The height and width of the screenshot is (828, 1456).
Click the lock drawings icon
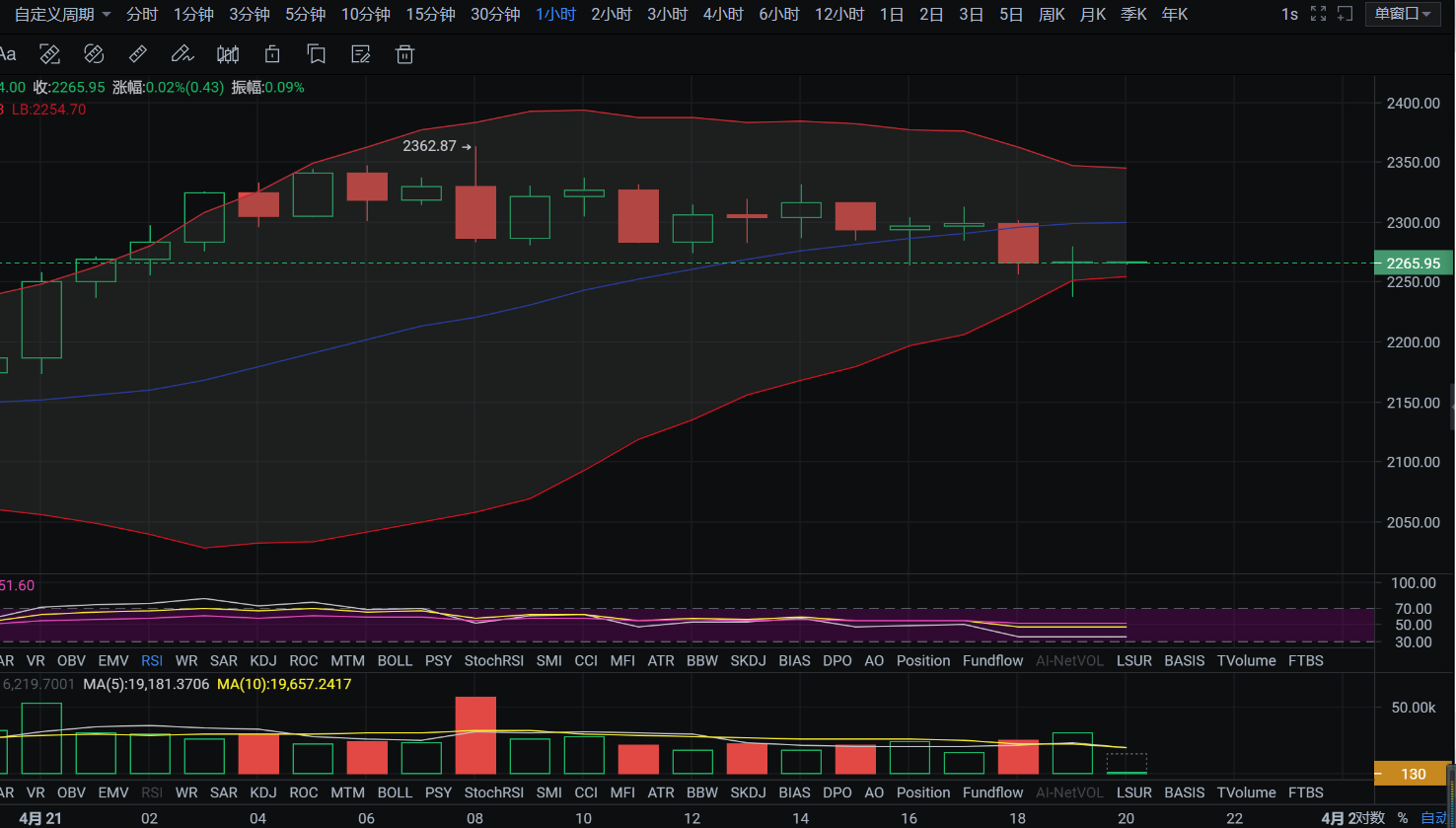[x=272, y=54]
